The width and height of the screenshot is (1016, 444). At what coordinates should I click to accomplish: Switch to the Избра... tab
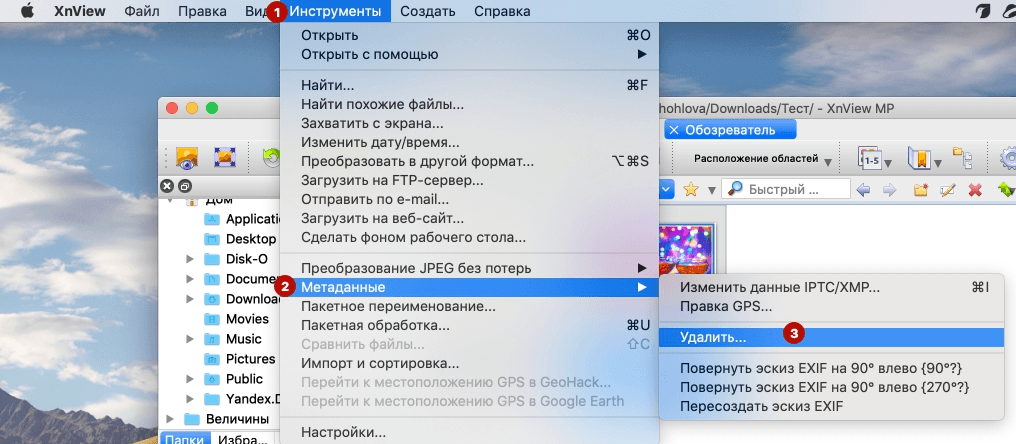242,439
